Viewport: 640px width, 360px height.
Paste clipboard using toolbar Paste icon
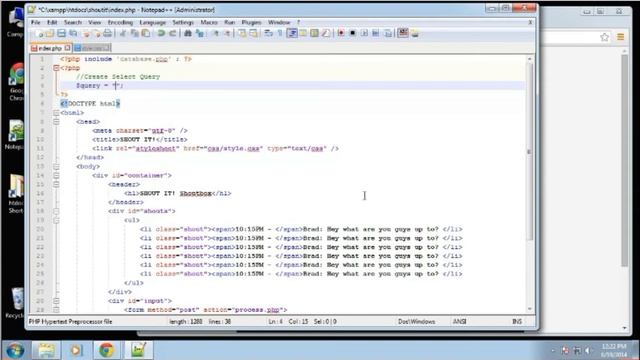[145, 33]
